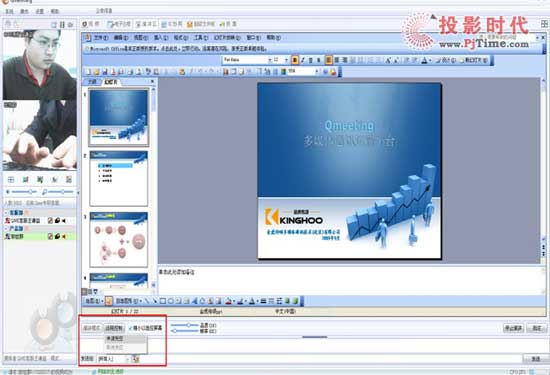Viewport: 550px width, 375px height.
Task: Click the Bold button in formatting toolbar
Action: coord(295,60)
